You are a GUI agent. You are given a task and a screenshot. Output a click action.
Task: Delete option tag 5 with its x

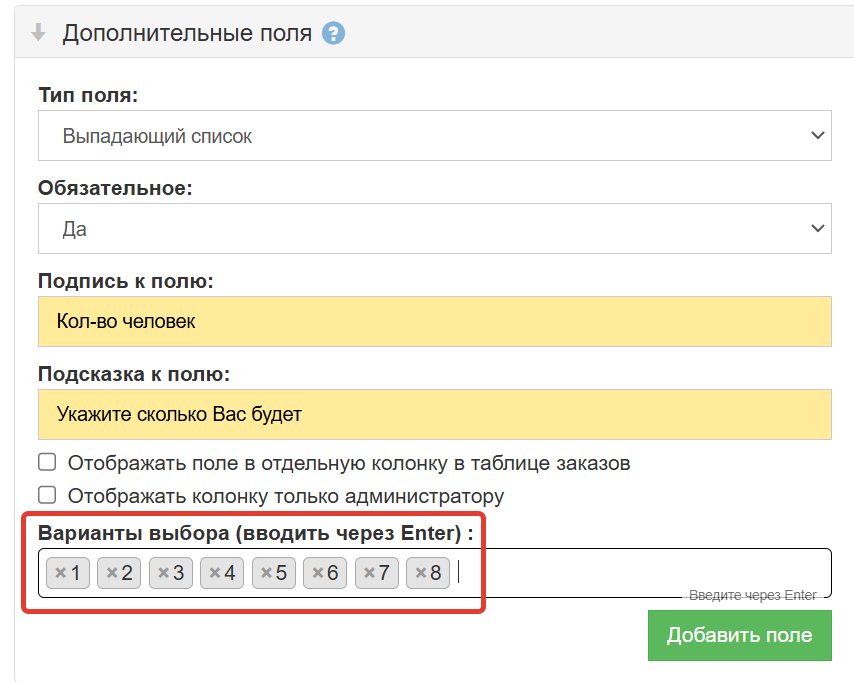266,573
